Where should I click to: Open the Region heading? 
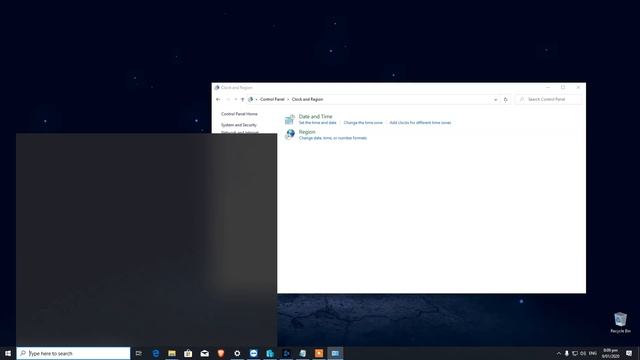point(307,132)
